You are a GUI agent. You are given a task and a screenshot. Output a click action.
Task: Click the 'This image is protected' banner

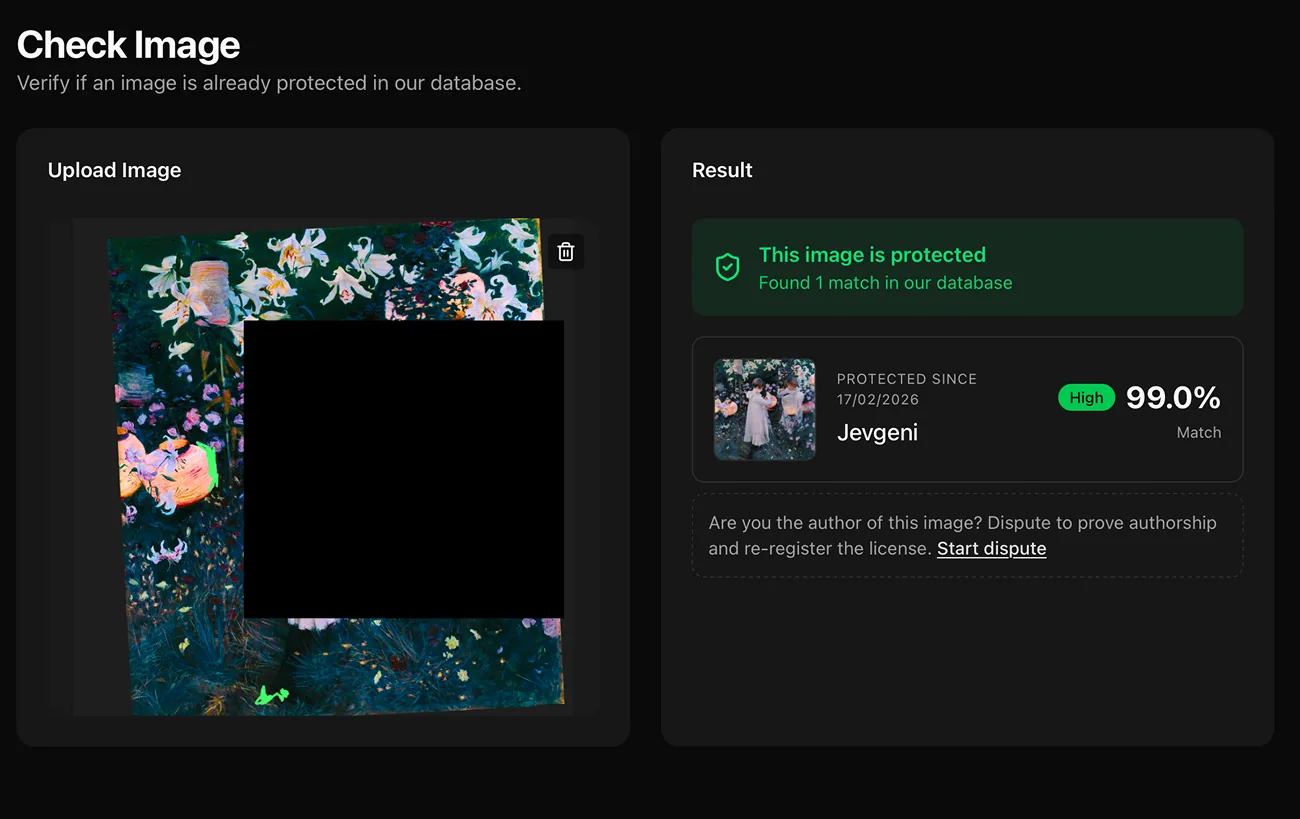(x=967, y=267)
